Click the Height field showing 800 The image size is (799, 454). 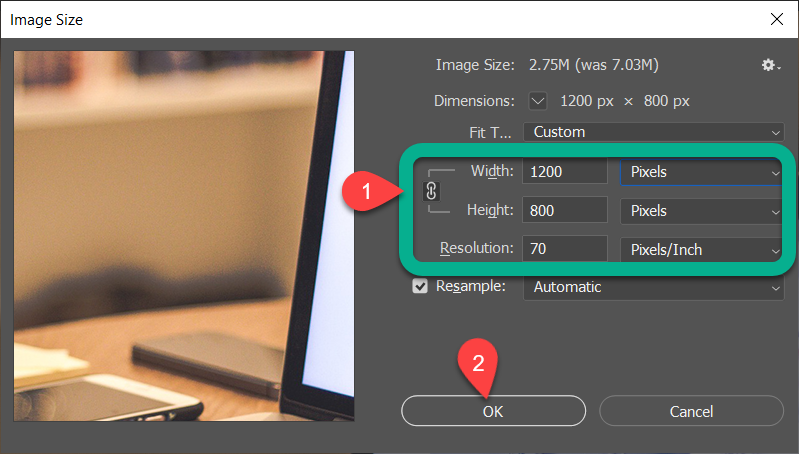[565, 211]
